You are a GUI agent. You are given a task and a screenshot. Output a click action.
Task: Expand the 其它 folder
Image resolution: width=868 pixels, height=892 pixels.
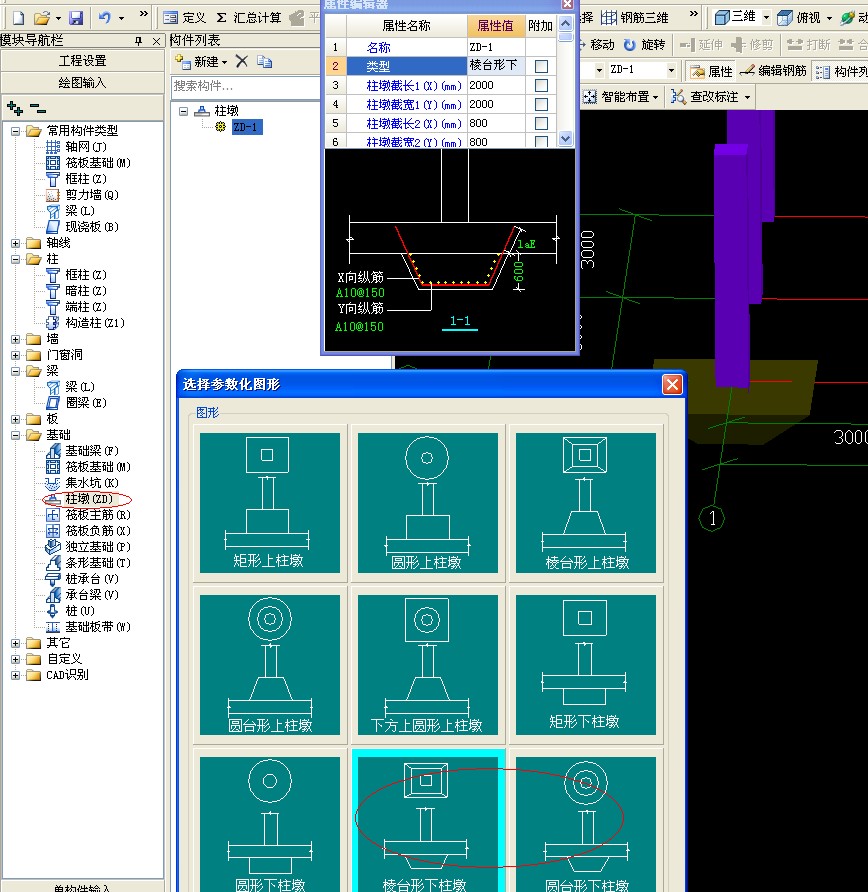16,643
